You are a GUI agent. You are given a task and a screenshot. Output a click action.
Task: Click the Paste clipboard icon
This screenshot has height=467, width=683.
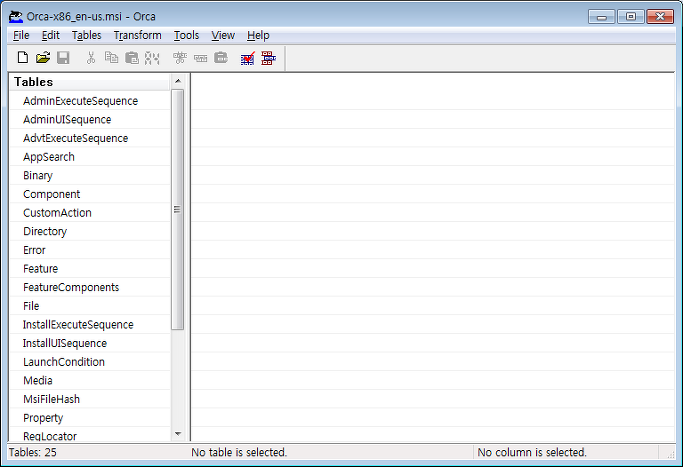pos(132,58)
